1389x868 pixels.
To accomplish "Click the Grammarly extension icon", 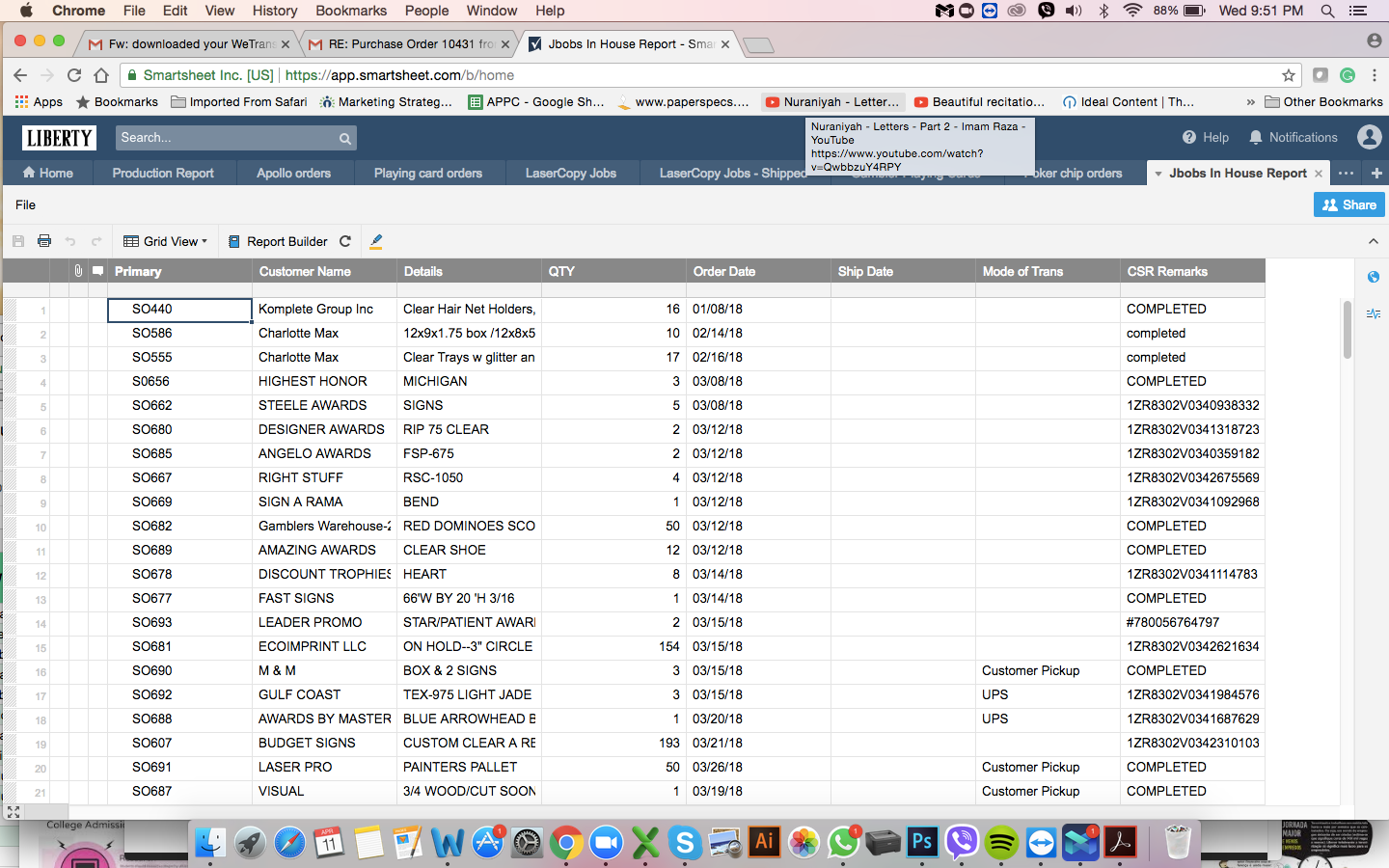I will 1348,75.
